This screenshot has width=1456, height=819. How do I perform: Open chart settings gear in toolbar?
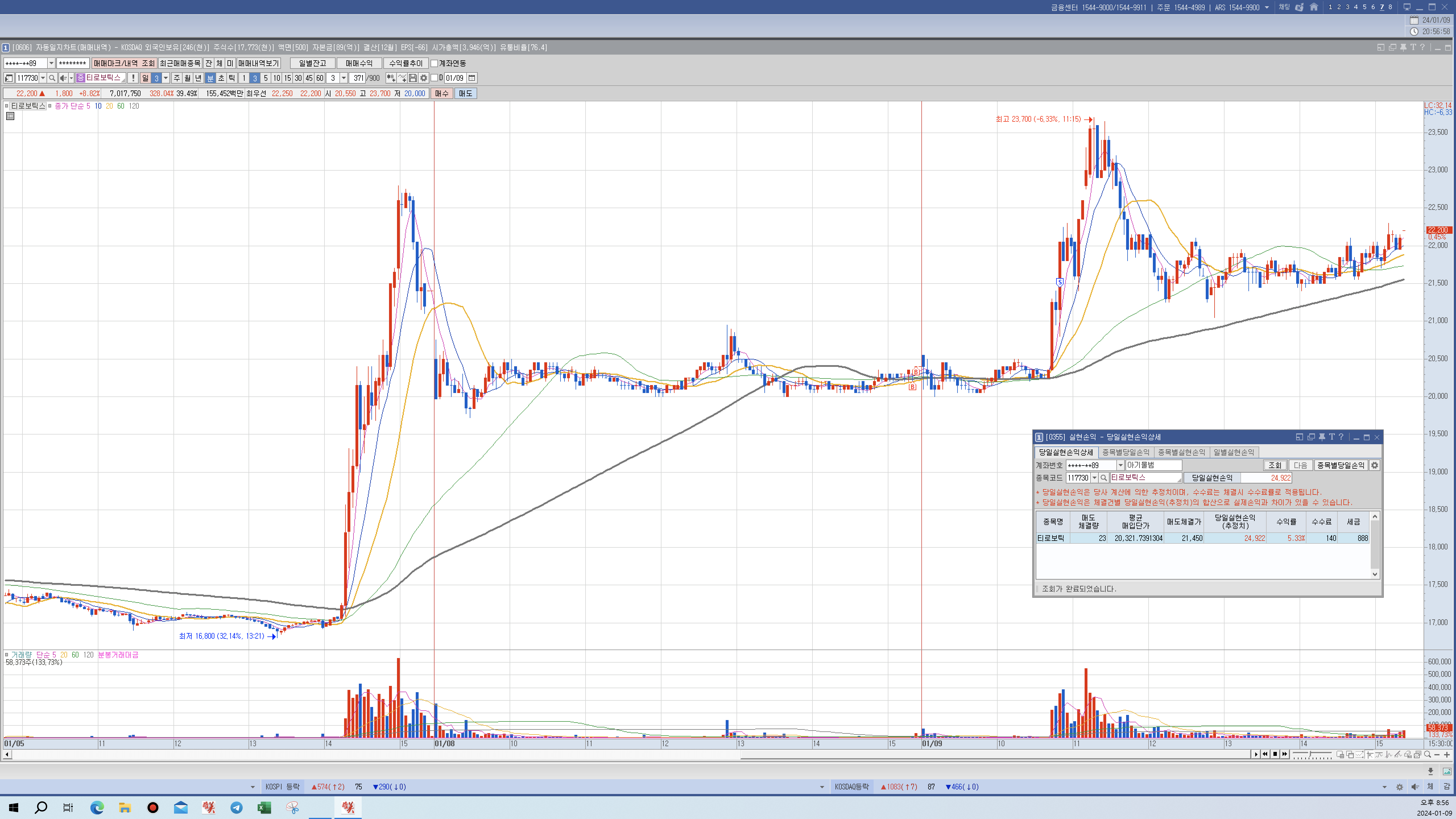point(423,78)
